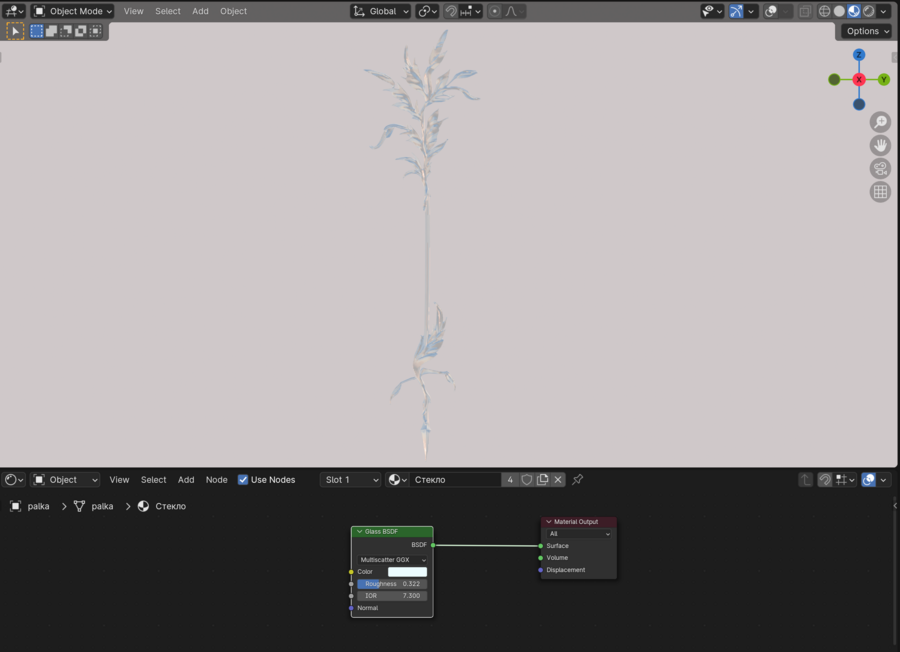Image resolution: width=900 pixels, height=652 pixels.
Task: Click the zoom magnifier icon in the viewport
Action: coord(880,122)
